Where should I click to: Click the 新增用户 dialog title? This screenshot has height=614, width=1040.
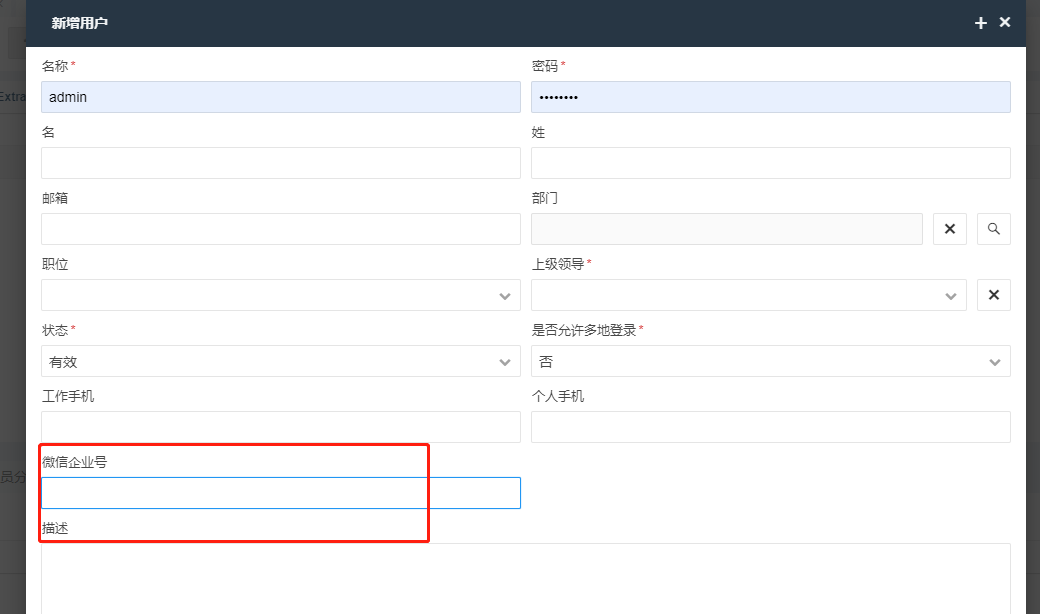pos(80,23)
